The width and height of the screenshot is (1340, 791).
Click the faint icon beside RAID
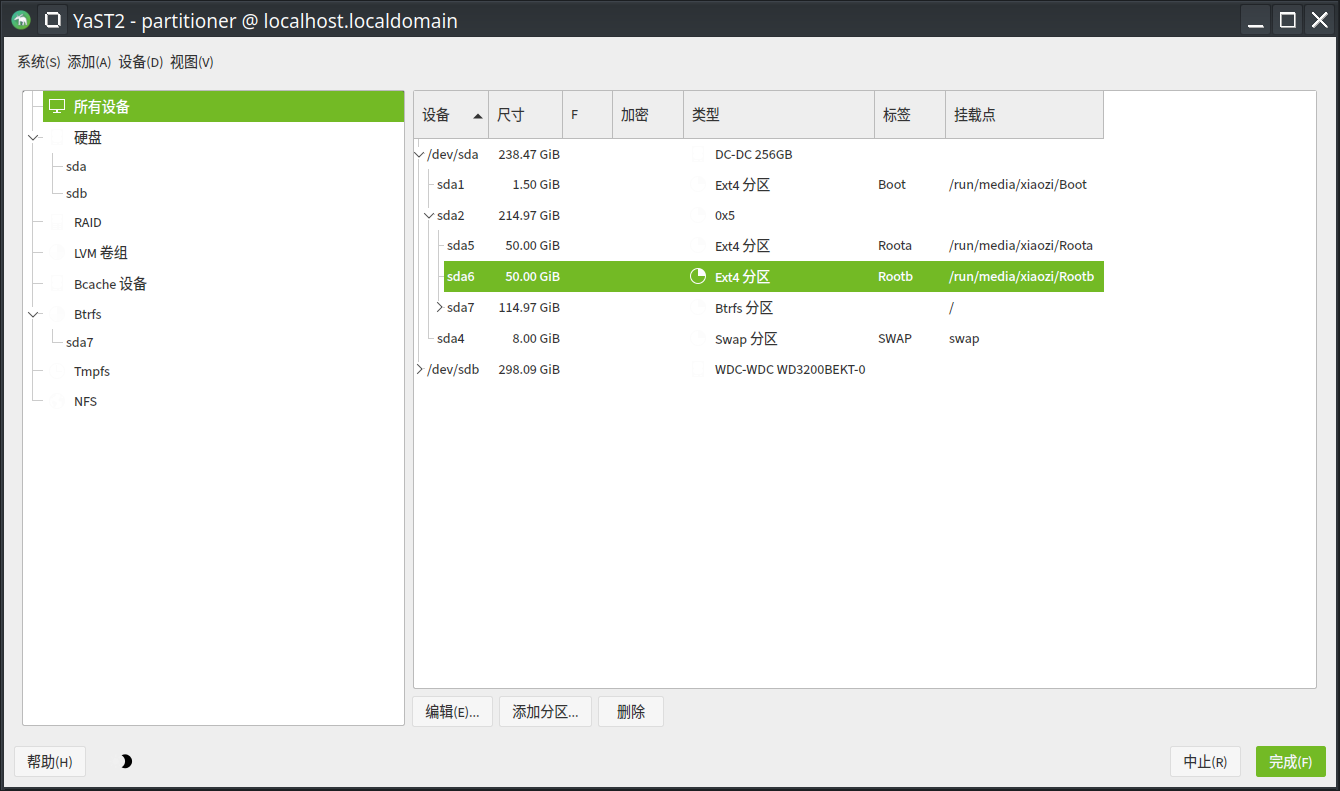click(x=58, y=222)
